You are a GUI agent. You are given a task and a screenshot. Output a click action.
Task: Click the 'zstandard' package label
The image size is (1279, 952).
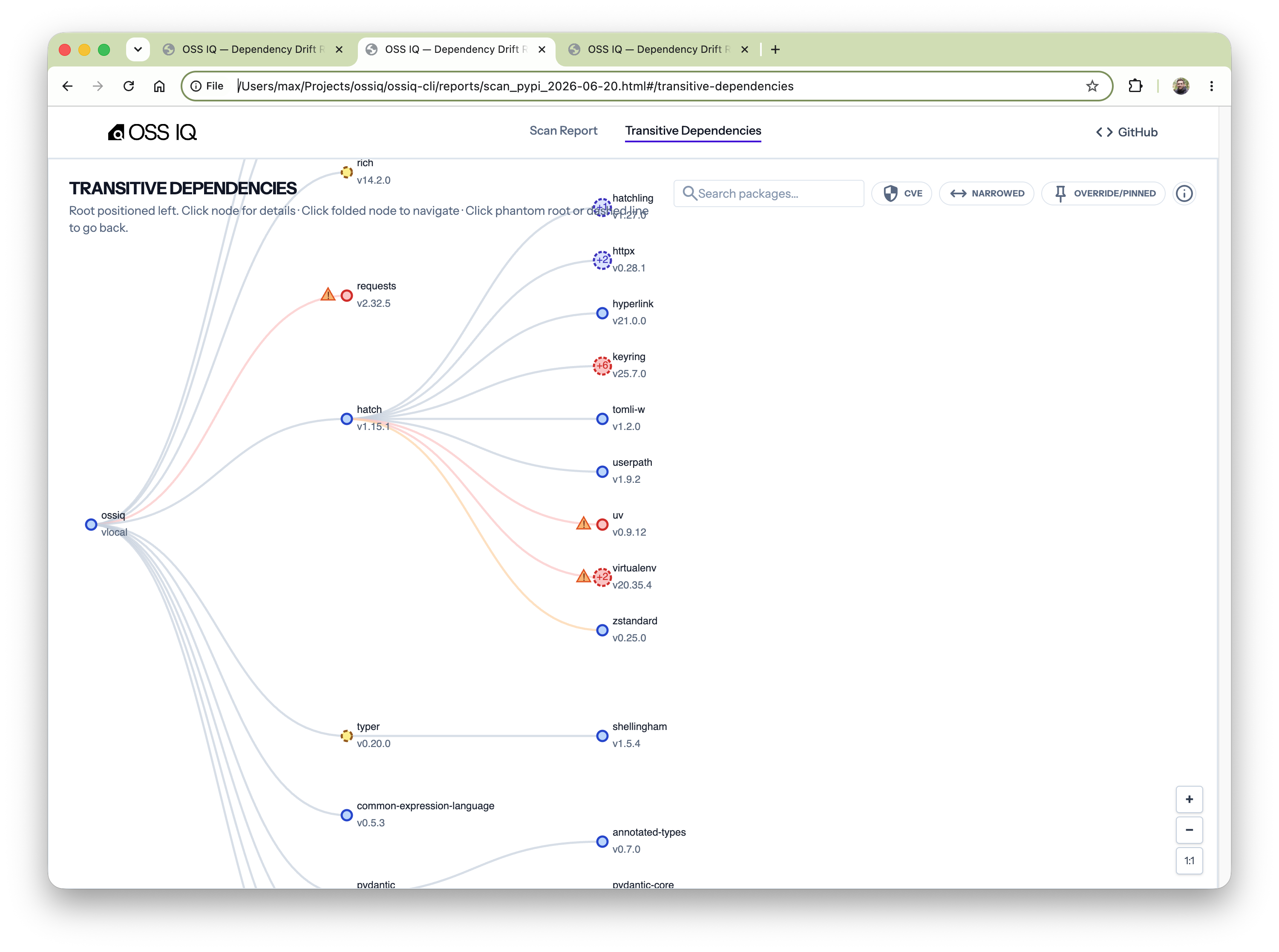click(x=634, y=620)
